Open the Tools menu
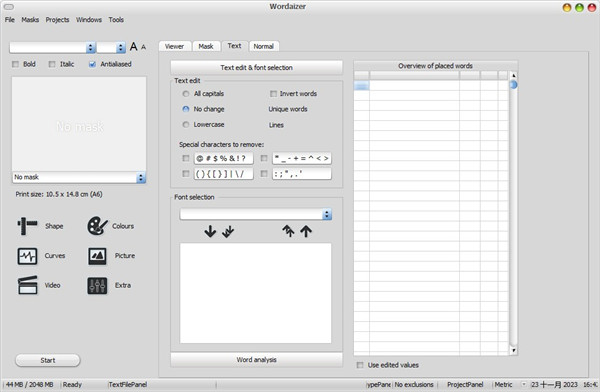Screen dimensions: 600x392 (x=116, y=20)
